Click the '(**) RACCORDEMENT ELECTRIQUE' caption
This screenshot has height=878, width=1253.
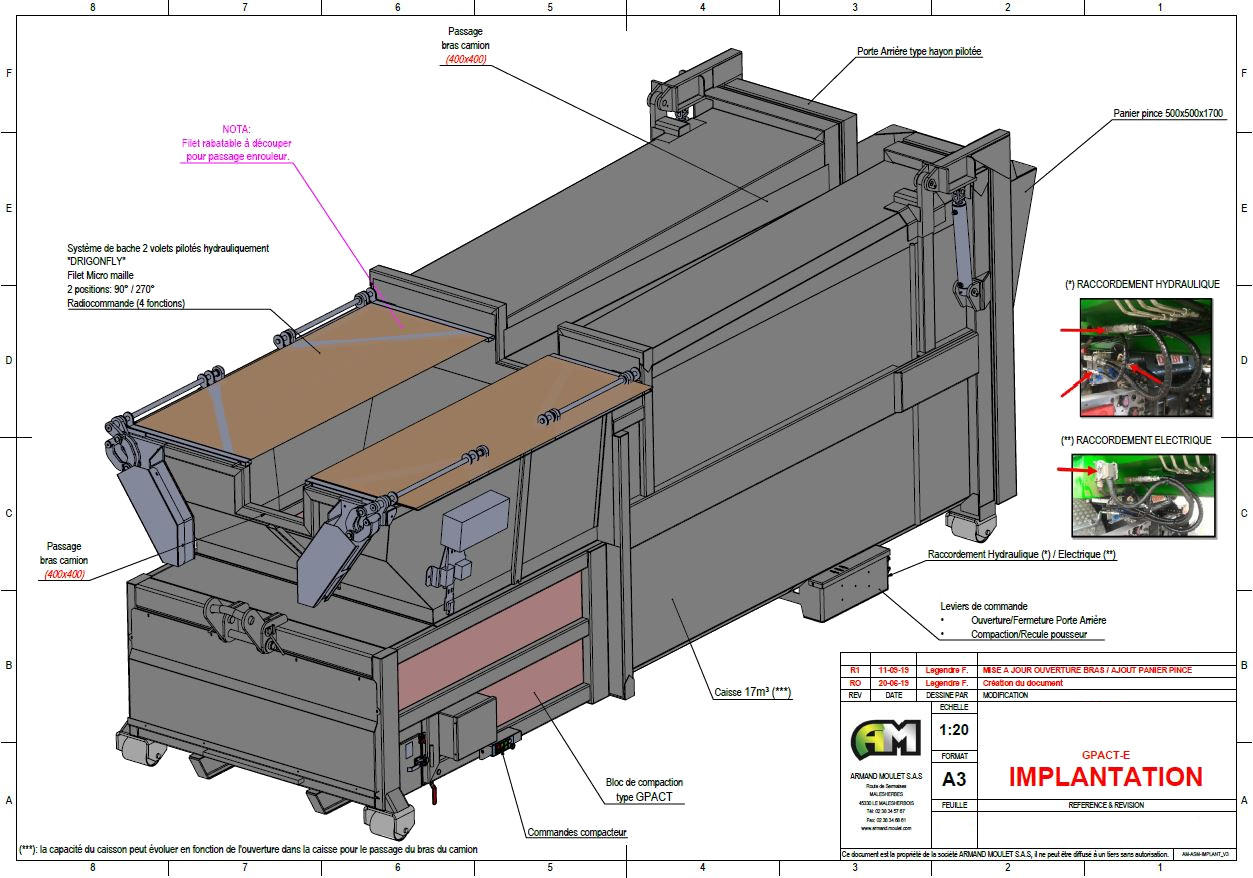pos(1135,440)
